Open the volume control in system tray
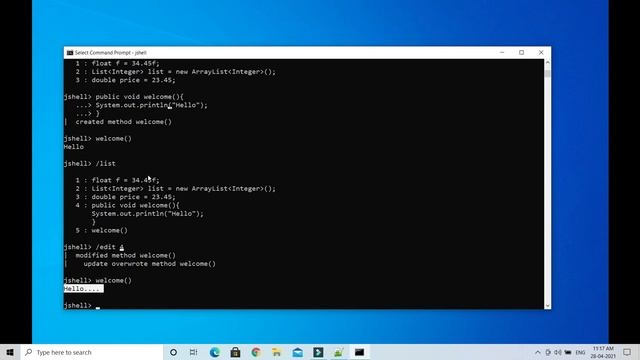Viewport: 640px width, 360px height. click(x=558, y=352)
